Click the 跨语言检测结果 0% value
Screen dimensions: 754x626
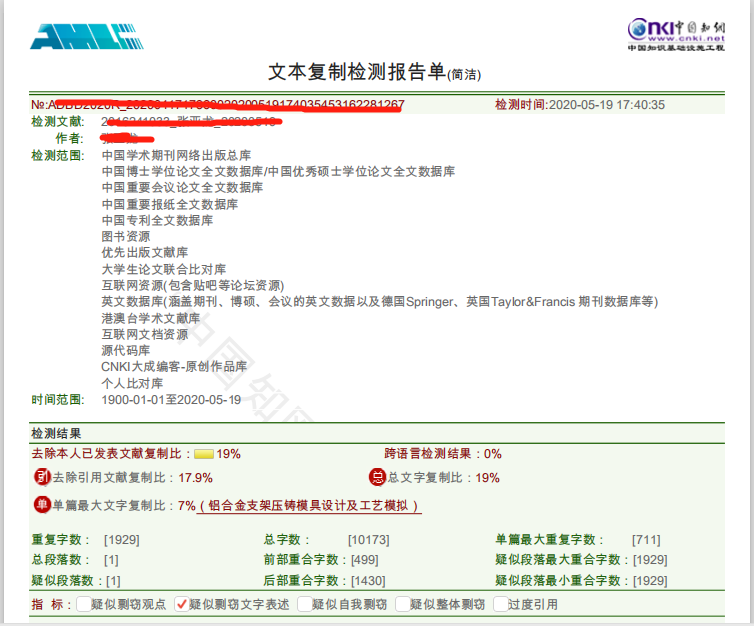coord(493,454)
